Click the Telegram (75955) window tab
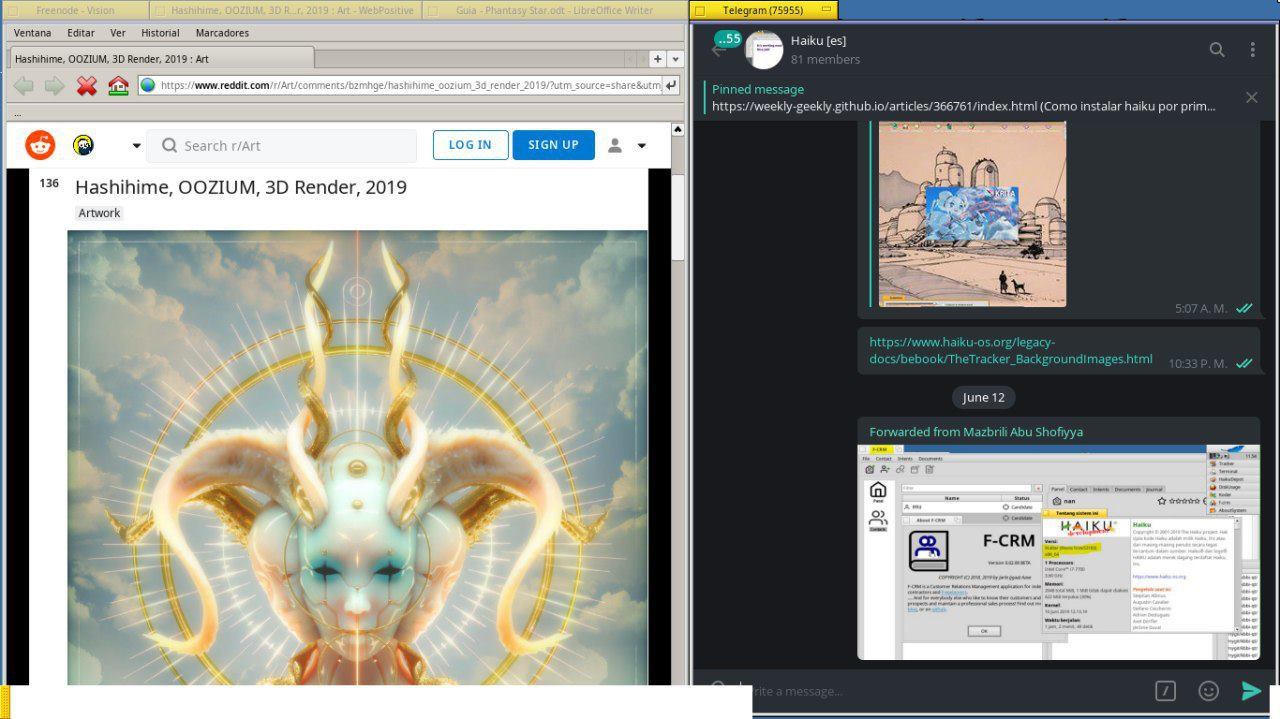The height and width of the screenshot is (719, 1280). [x=763, y=10]
